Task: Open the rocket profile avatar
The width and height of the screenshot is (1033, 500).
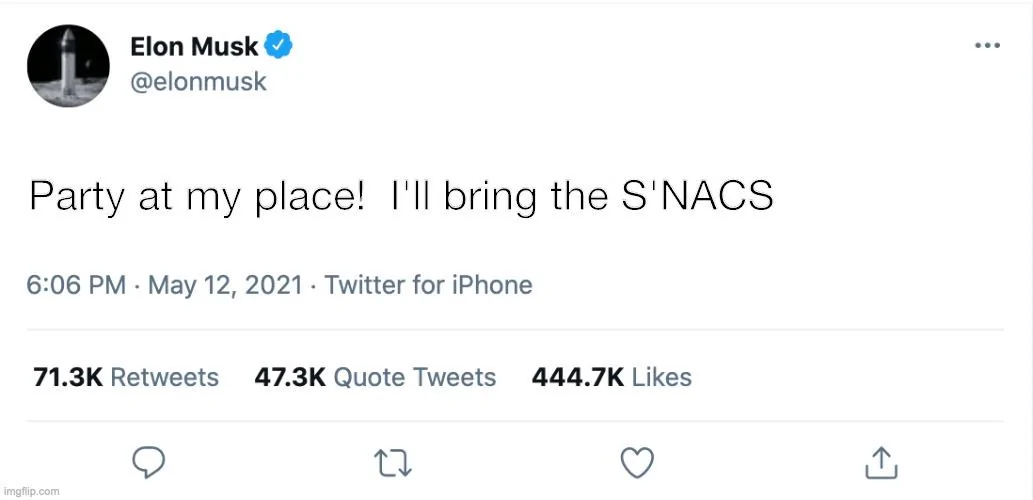Action: [x=69, y=66]
